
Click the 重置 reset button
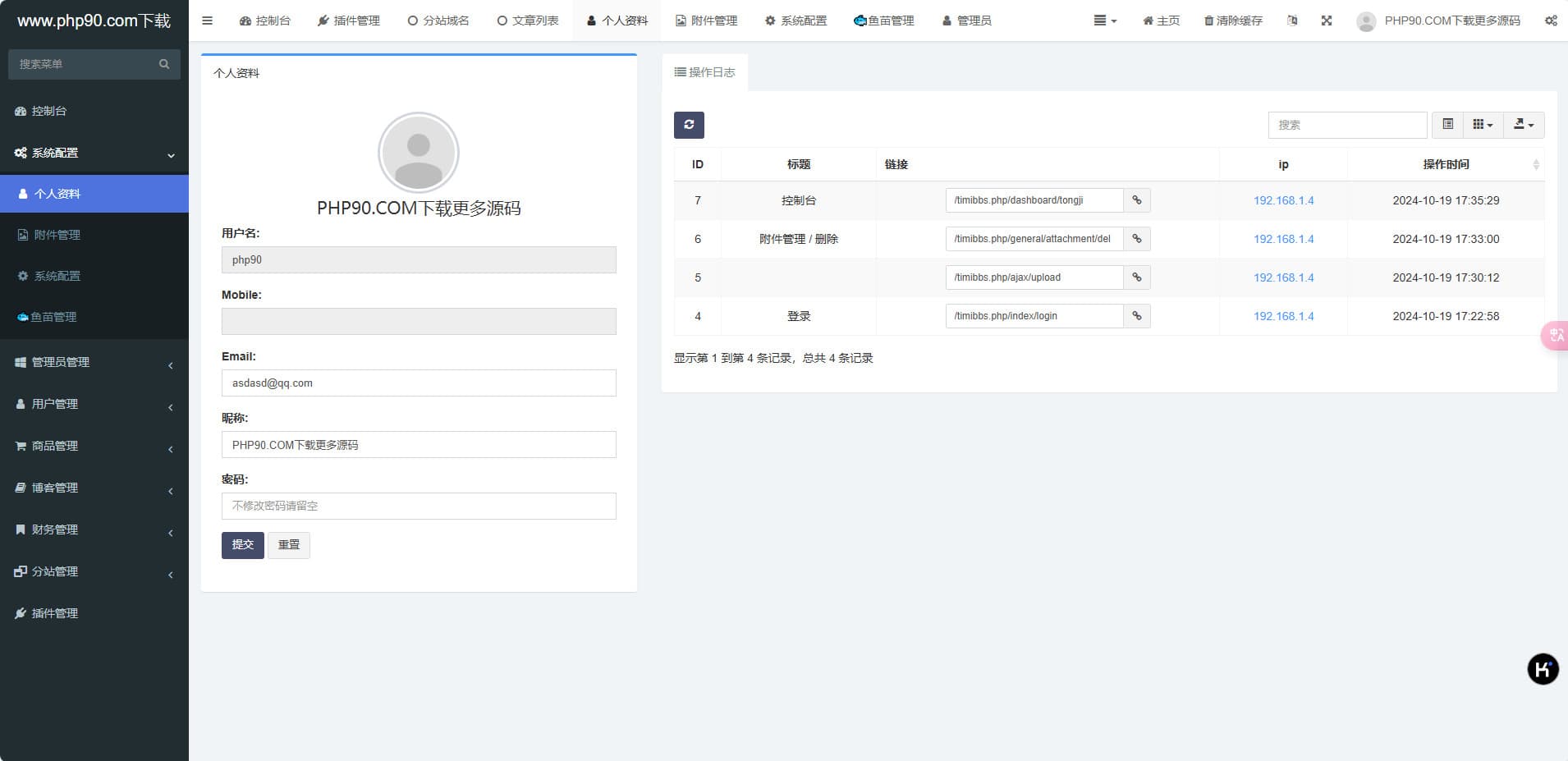288,545
